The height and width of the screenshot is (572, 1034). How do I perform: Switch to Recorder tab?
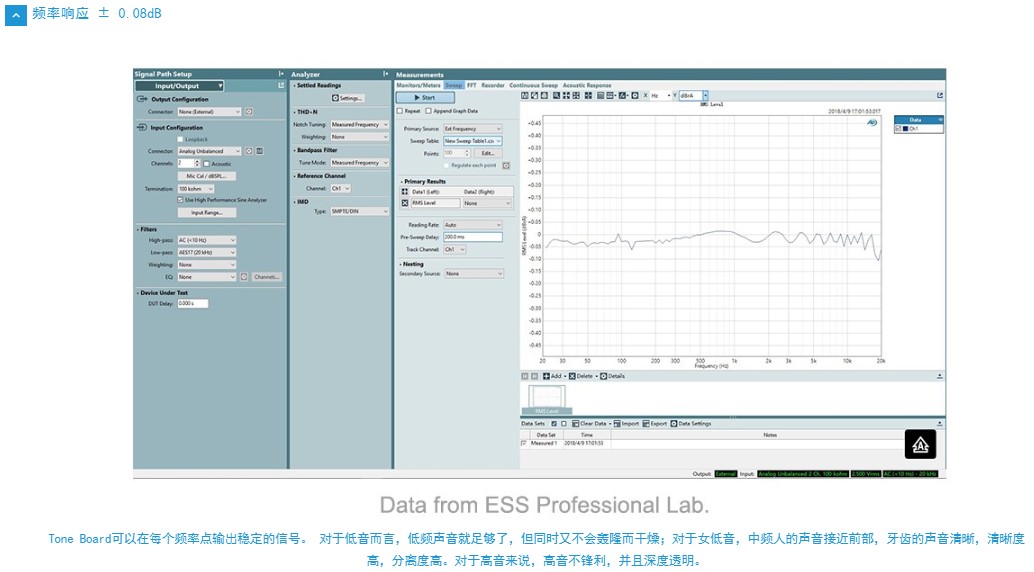493,85
